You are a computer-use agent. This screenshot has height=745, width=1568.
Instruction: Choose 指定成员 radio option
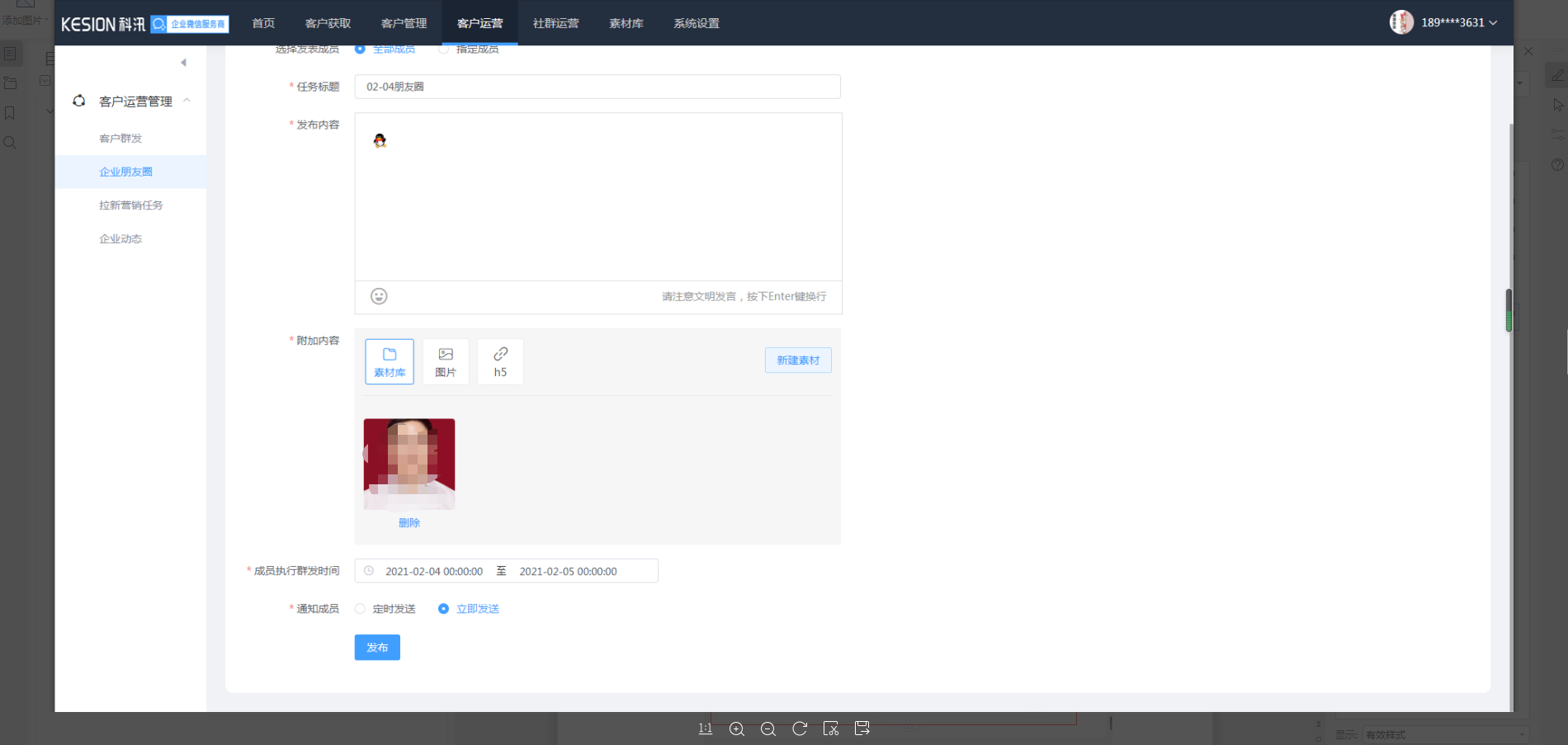(x=444, y=50)
